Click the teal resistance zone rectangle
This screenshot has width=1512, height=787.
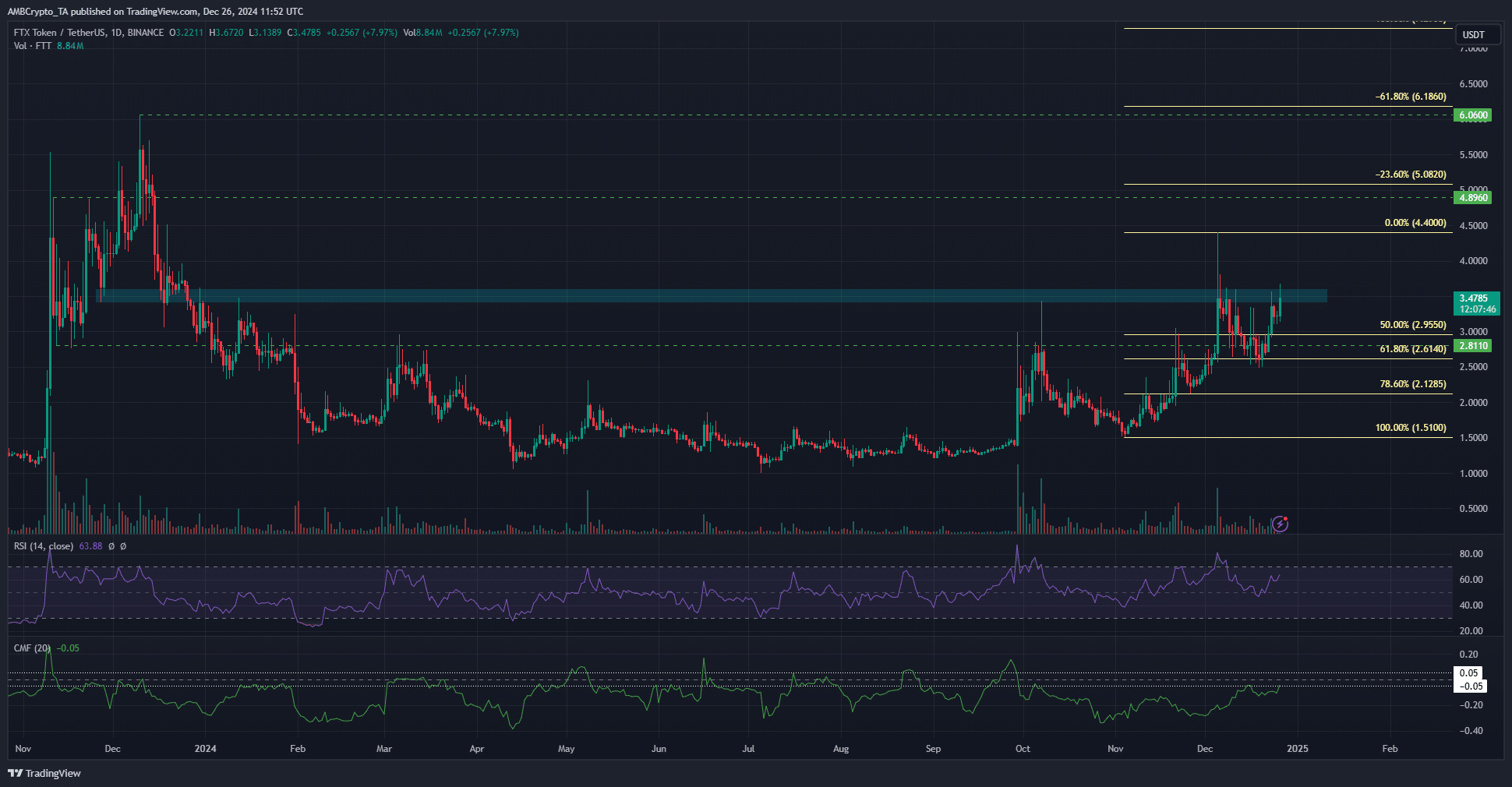tap(701, 296)
